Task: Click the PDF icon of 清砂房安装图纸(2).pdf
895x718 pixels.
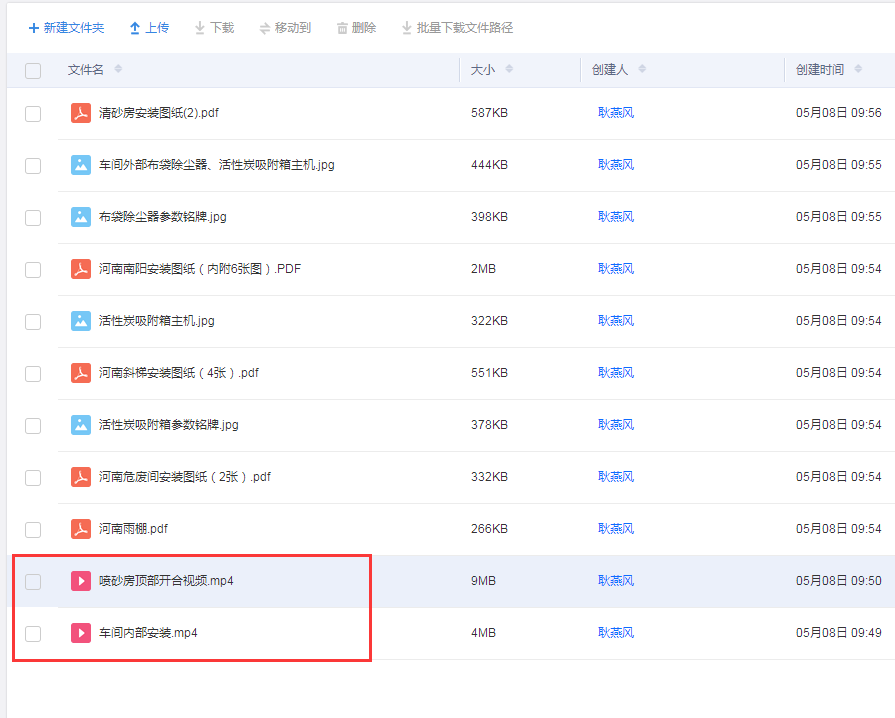Action: point(80,113)
